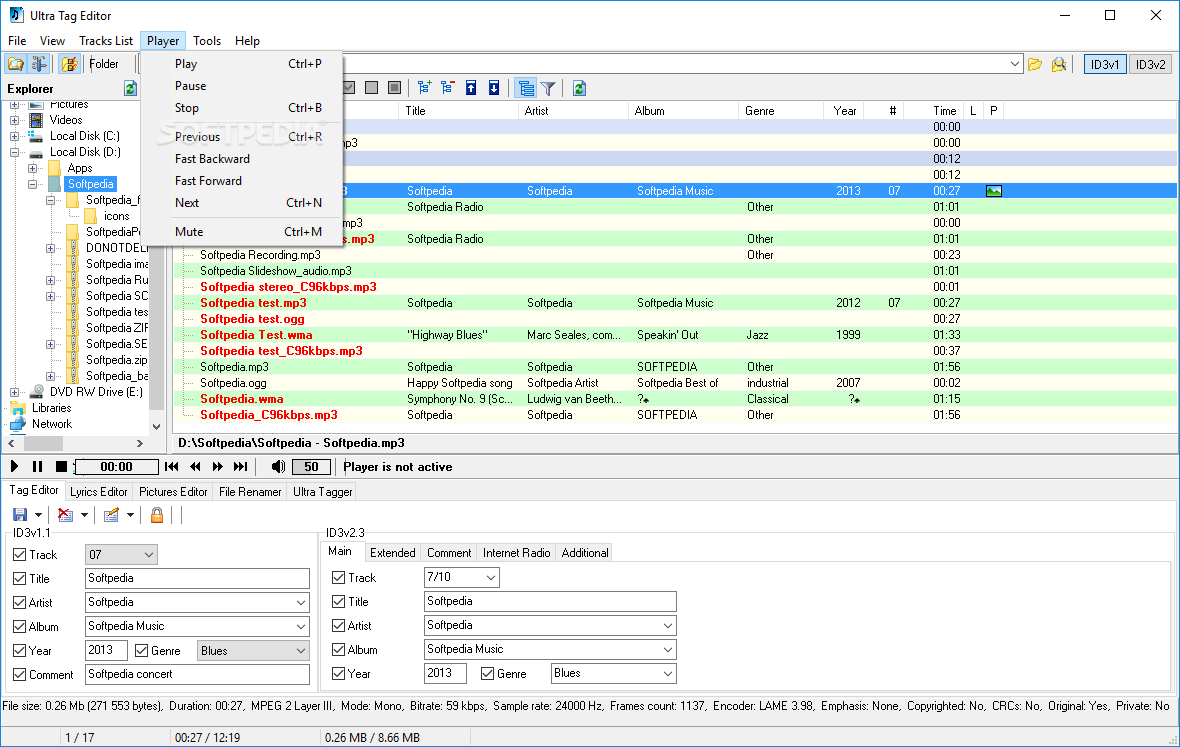
Task: Click the folder with check marks icon
Action: pos(69,64)
